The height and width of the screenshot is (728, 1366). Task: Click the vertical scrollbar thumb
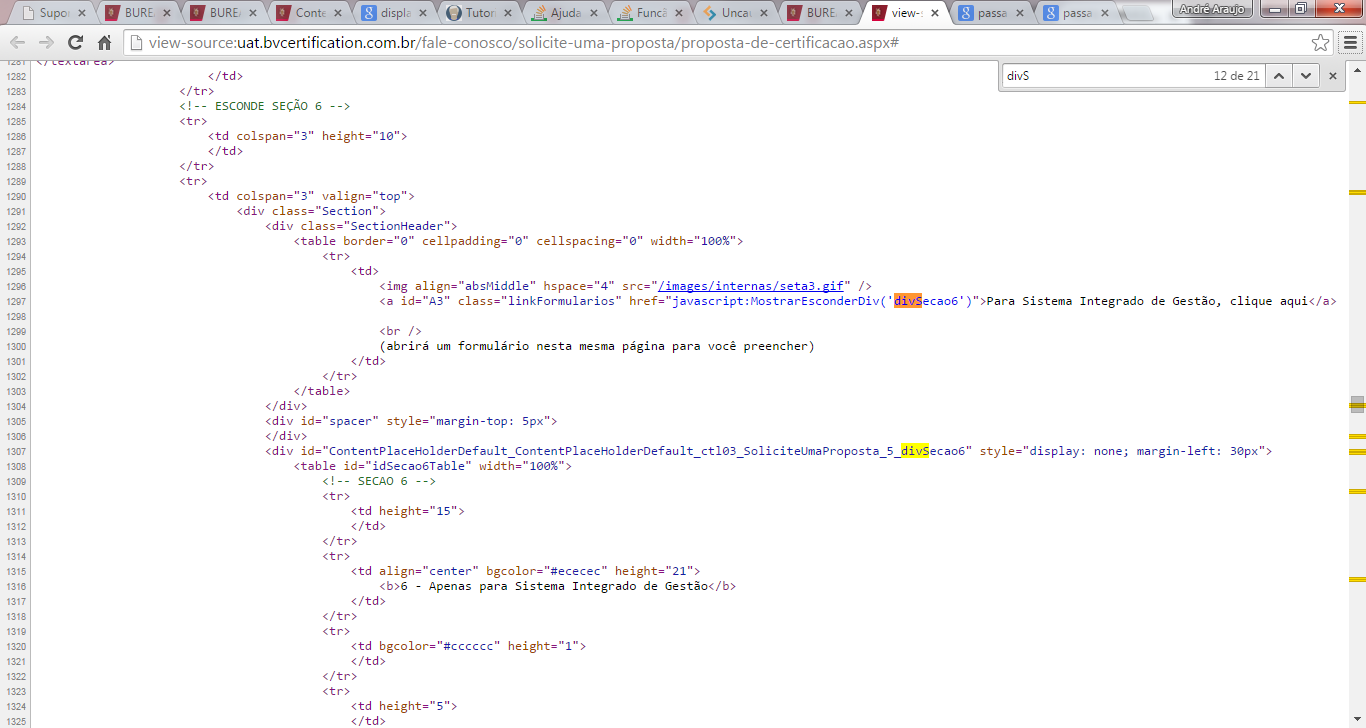[x=1357, y=404]
